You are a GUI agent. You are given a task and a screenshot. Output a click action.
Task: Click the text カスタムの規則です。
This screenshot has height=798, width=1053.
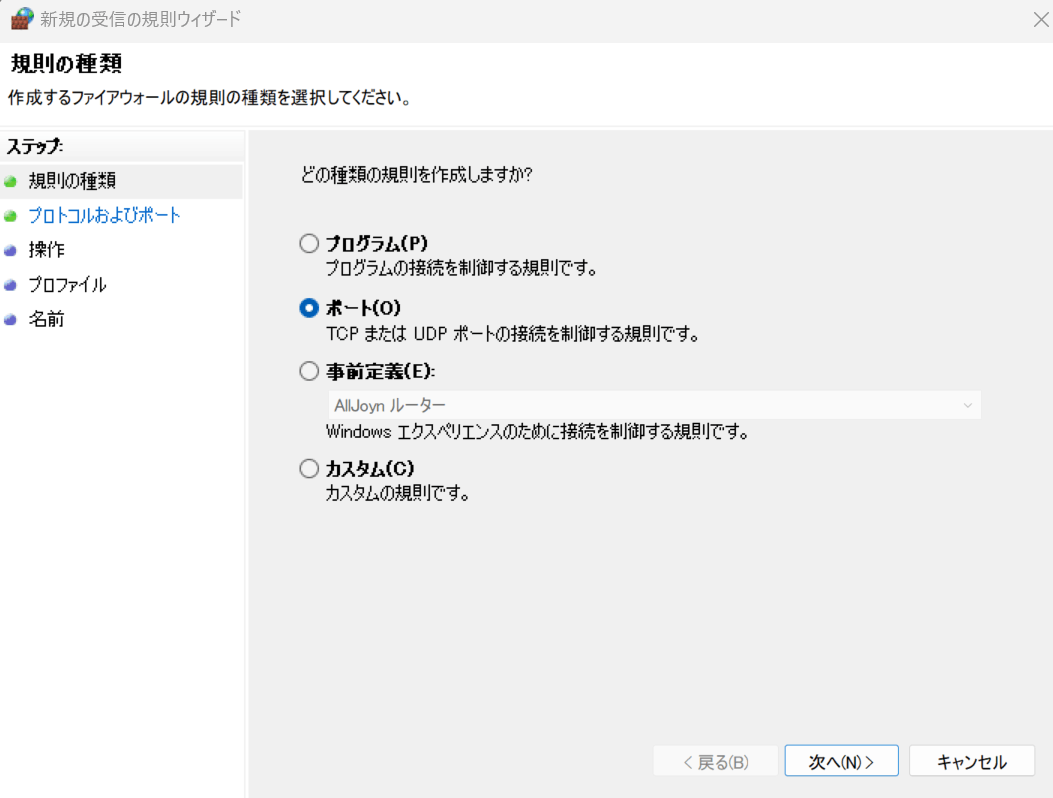pos(398,494)
